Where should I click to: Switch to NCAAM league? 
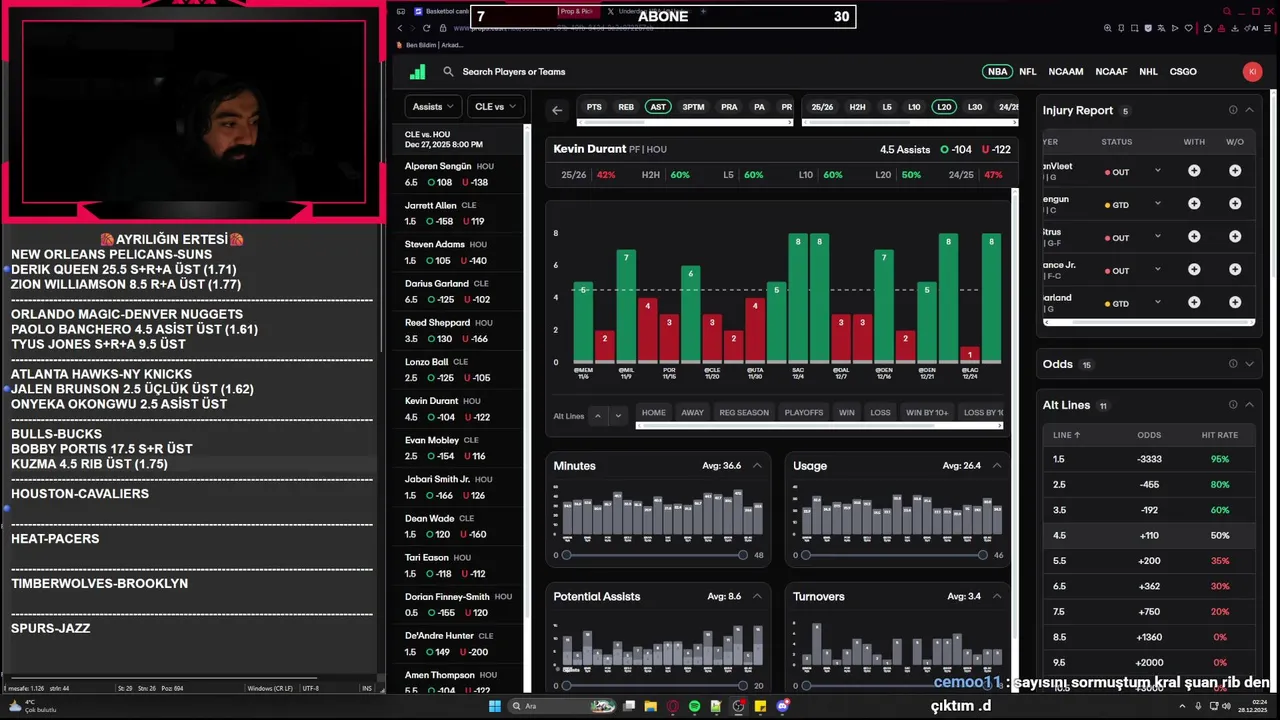point(1066,72)
